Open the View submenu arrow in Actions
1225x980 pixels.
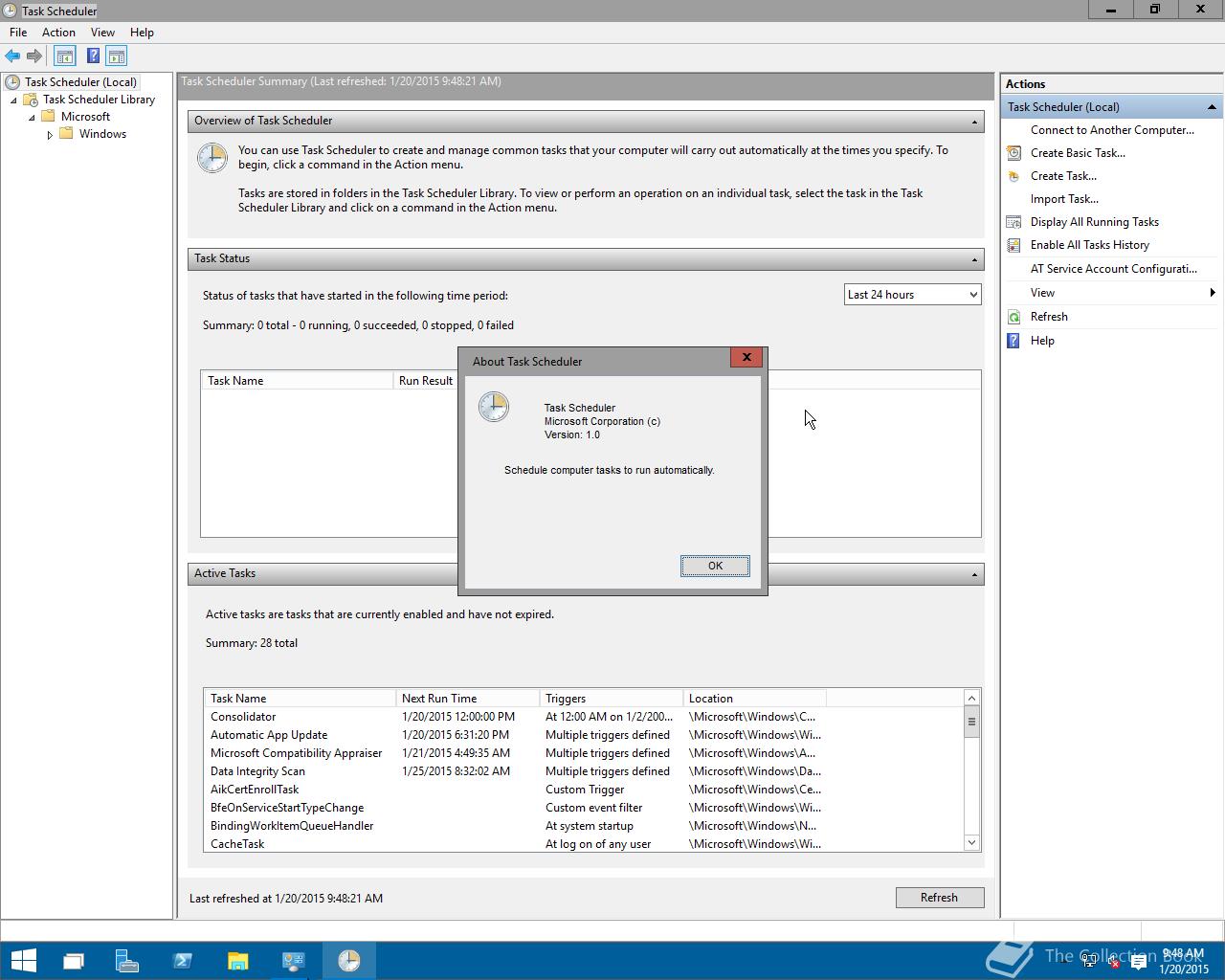pos(1213,293)
